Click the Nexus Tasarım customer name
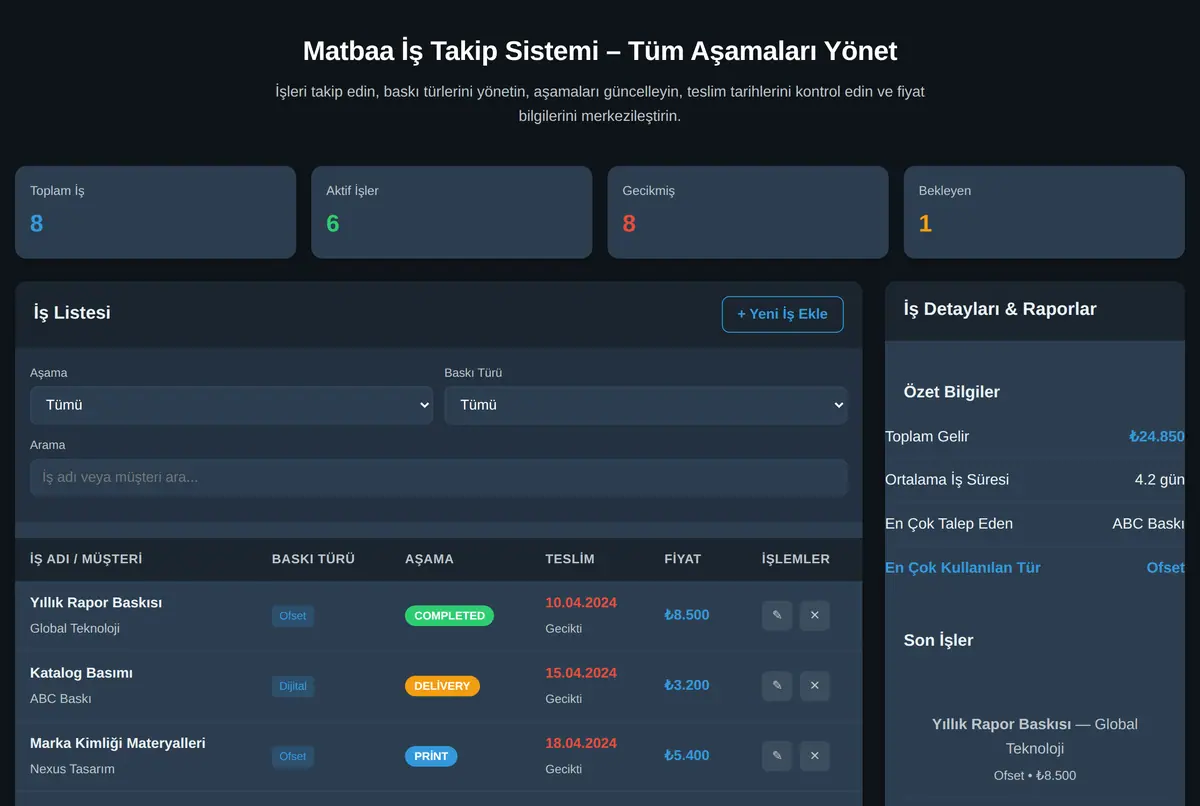The height and width of the screenshot is (806, 1200). coord(72,768)
